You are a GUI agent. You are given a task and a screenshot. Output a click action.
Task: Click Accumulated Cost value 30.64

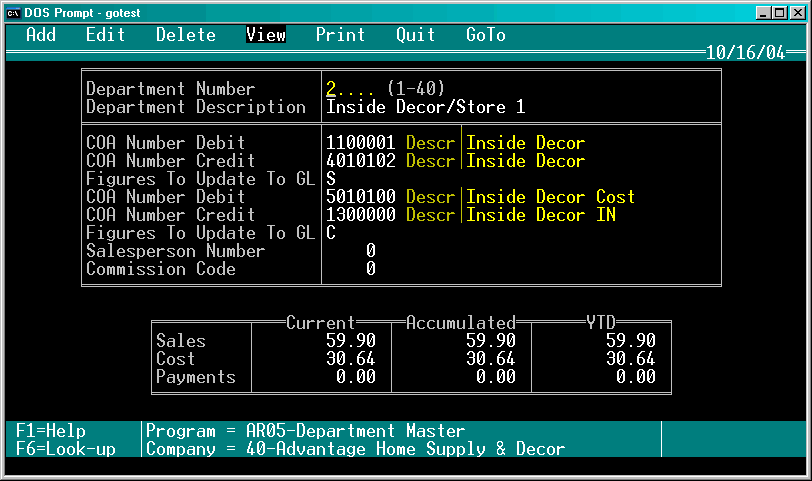point(491,359)
